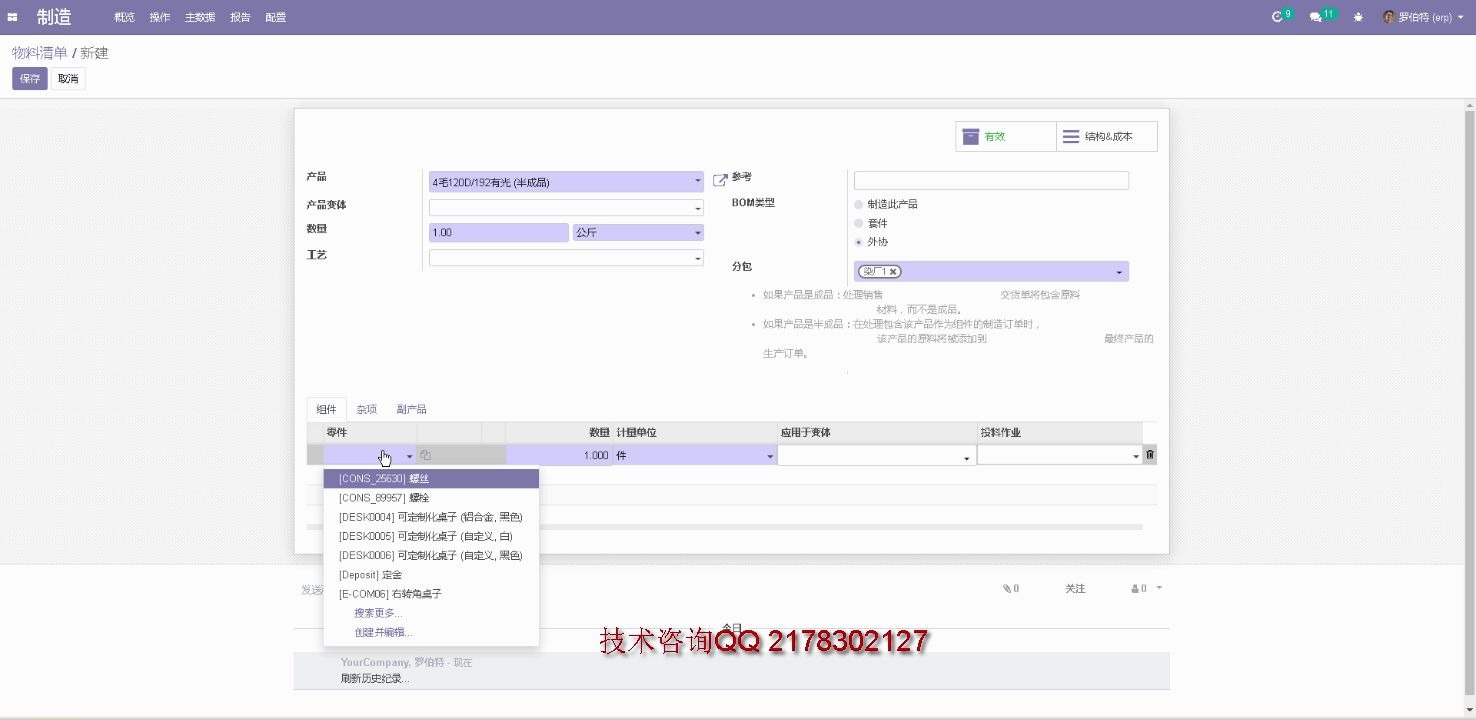Click the copy icon in the 零件 row

click(425, 454)
